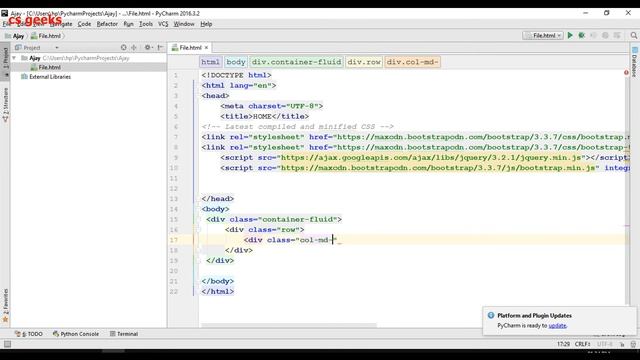The width and height of the screenshot is (640, 360).
Task: Collapse the Ajay project tree node
Action: point(14,58)
